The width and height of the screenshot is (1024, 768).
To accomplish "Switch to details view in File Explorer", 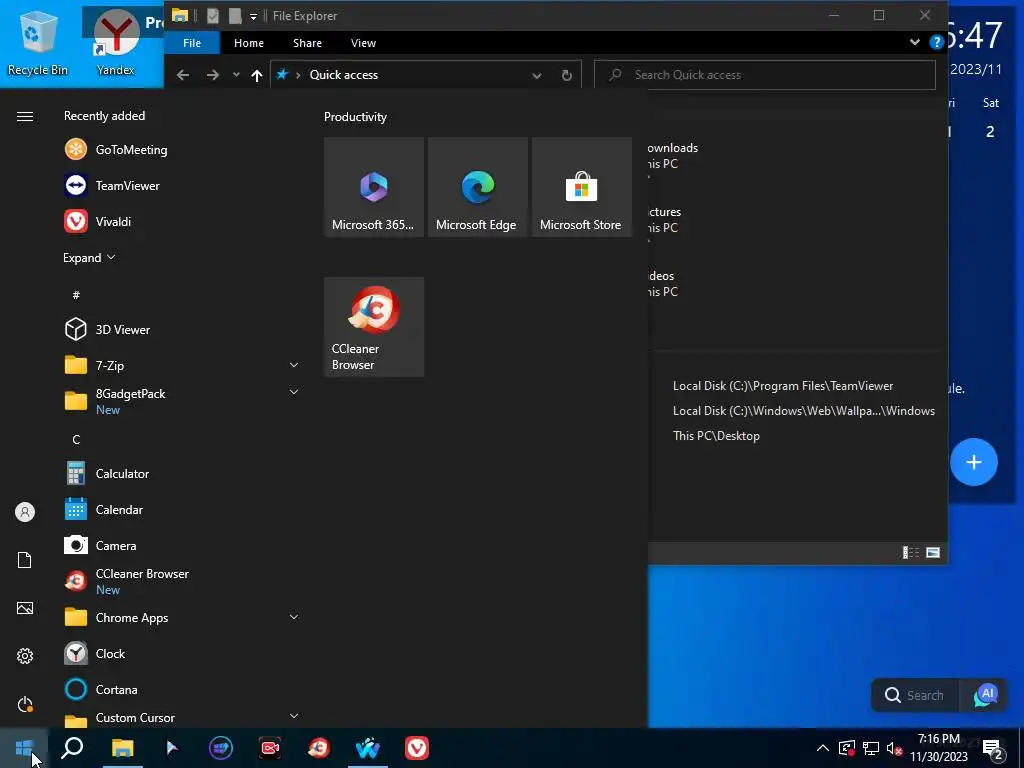I will click(x=911, y=552).
